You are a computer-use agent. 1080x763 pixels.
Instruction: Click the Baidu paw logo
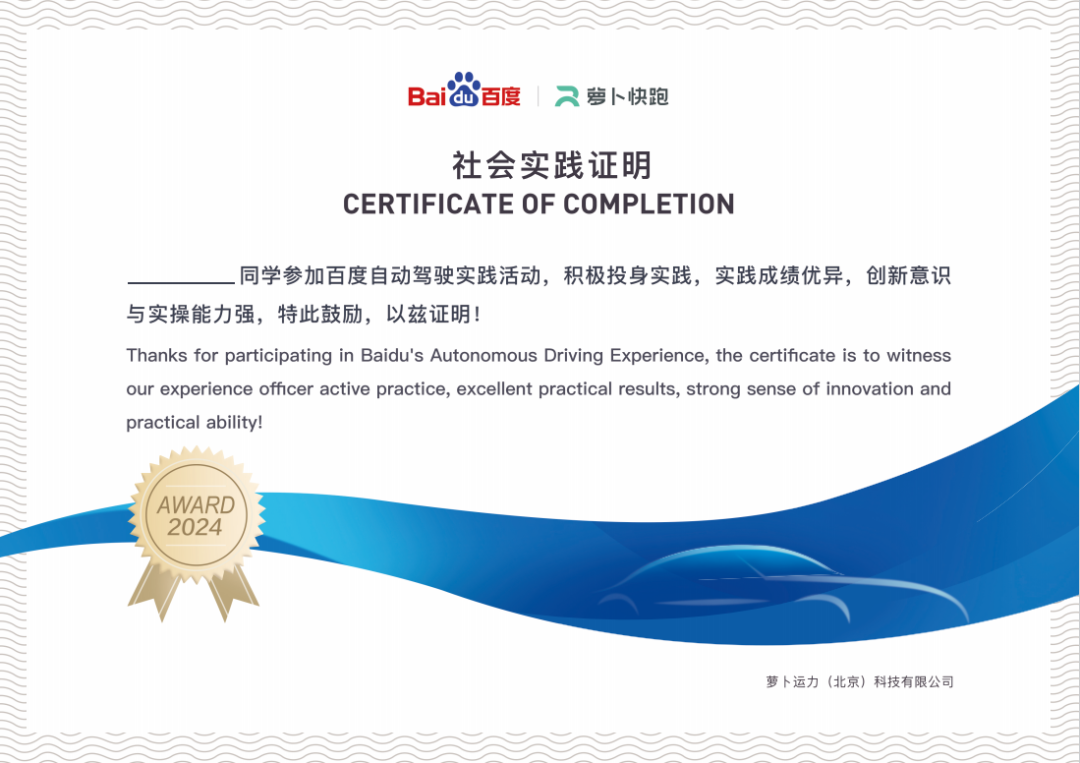[x=464, y=90]
